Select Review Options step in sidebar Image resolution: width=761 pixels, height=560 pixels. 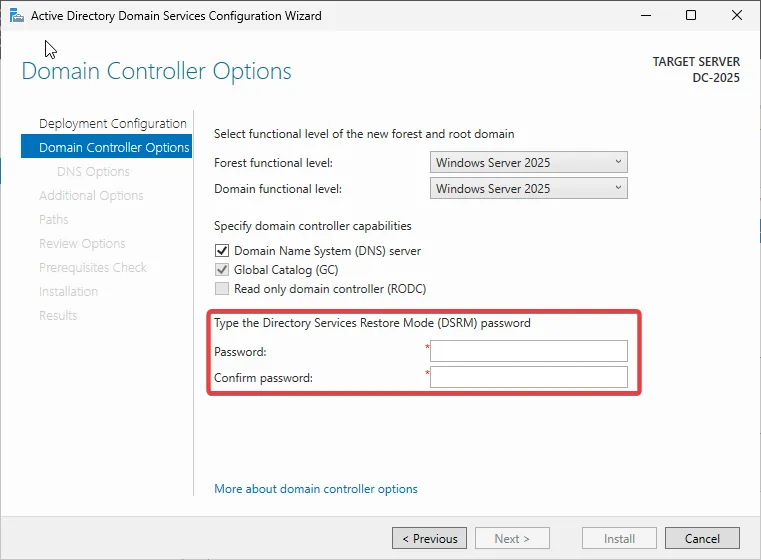point(82,244)
